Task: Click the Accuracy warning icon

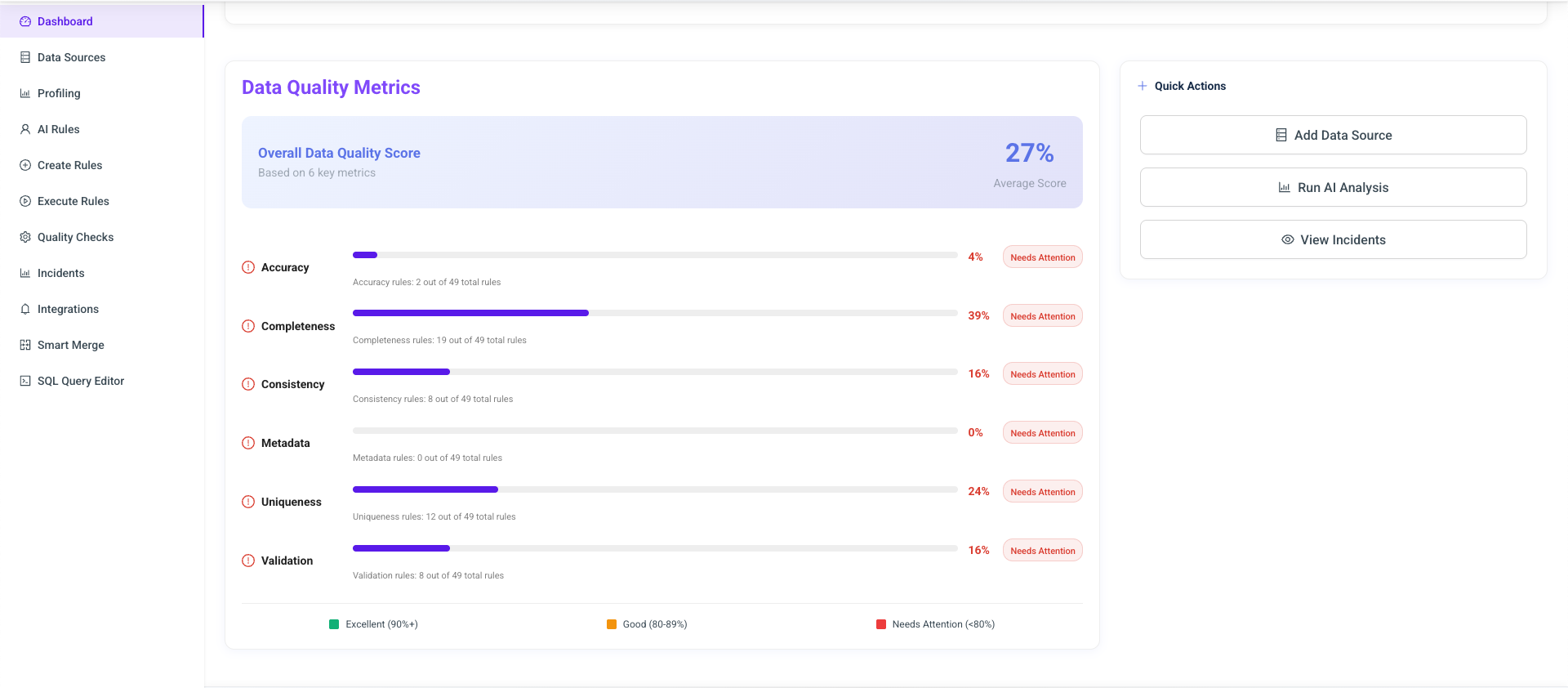Action: point(248,267)
